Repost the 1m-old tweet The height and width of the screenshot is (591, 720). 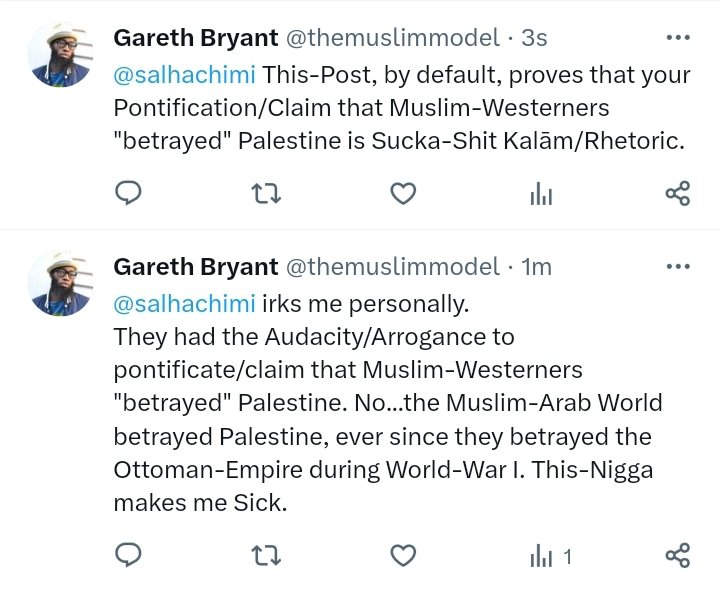[265, 554]
